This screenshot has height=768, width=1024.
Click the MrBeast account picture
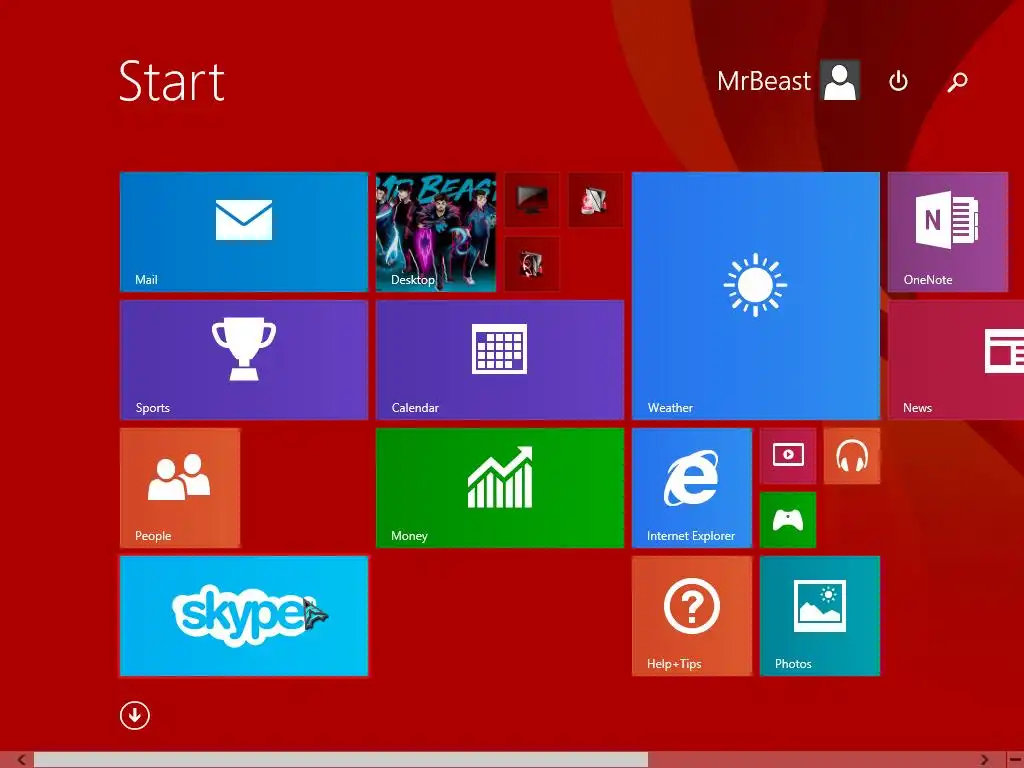point(840,80)
